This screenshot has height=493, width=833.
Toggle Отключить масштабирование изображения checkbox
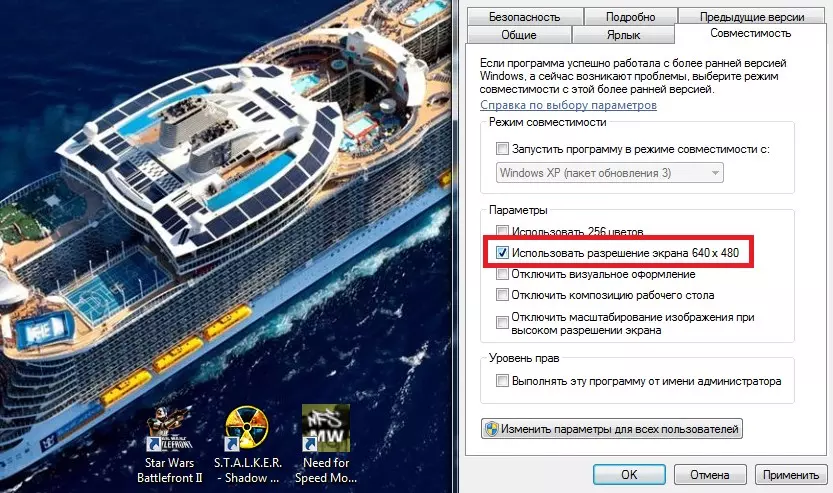502,322
